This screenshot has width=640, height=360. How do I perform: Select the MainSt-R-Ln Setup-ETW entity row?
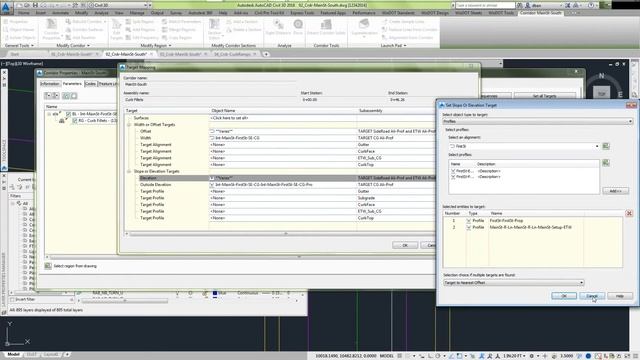tap(533, 227)
